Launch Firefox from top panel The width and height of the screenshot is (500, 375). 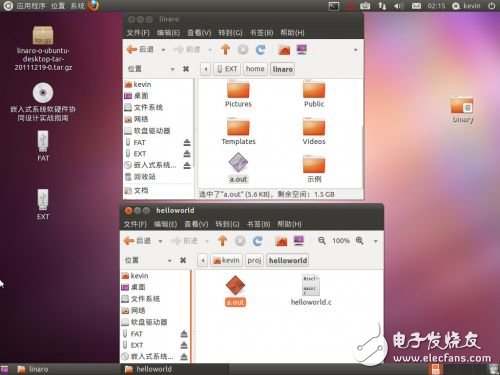pos(94,6)
